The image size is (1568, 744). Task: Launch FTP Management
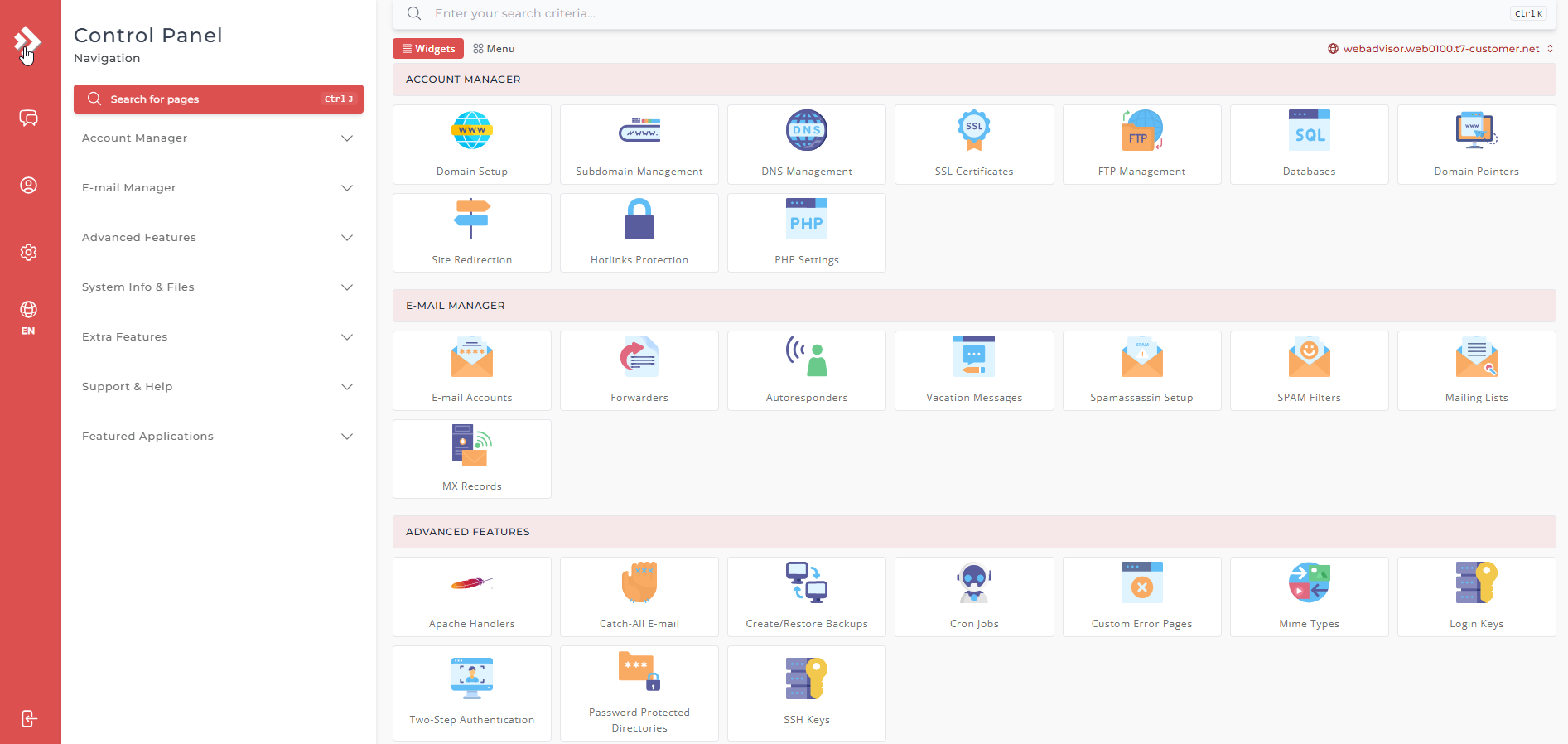click(x=1141, y=144)
